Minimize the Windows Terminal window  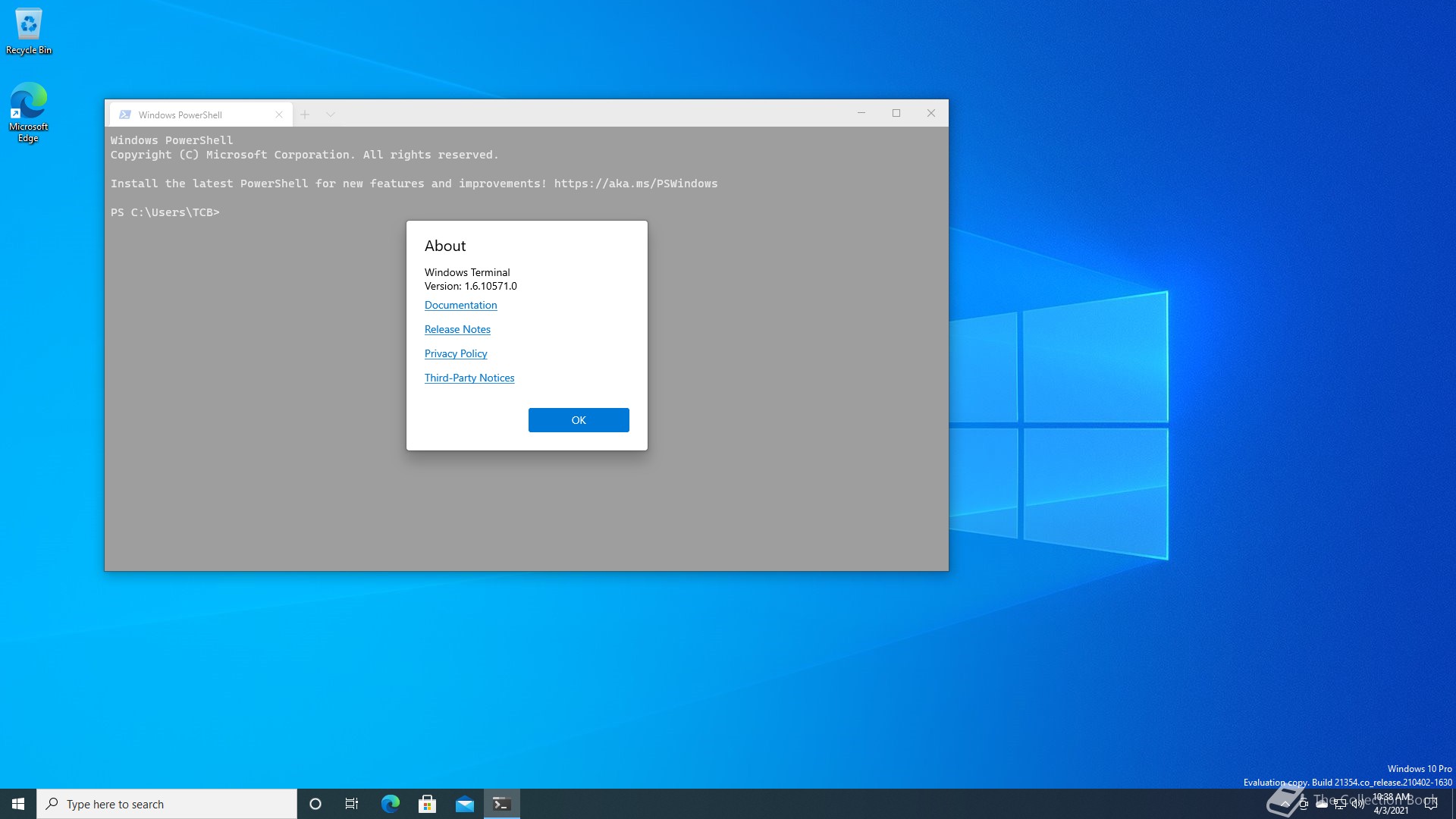tap(861, 113)
